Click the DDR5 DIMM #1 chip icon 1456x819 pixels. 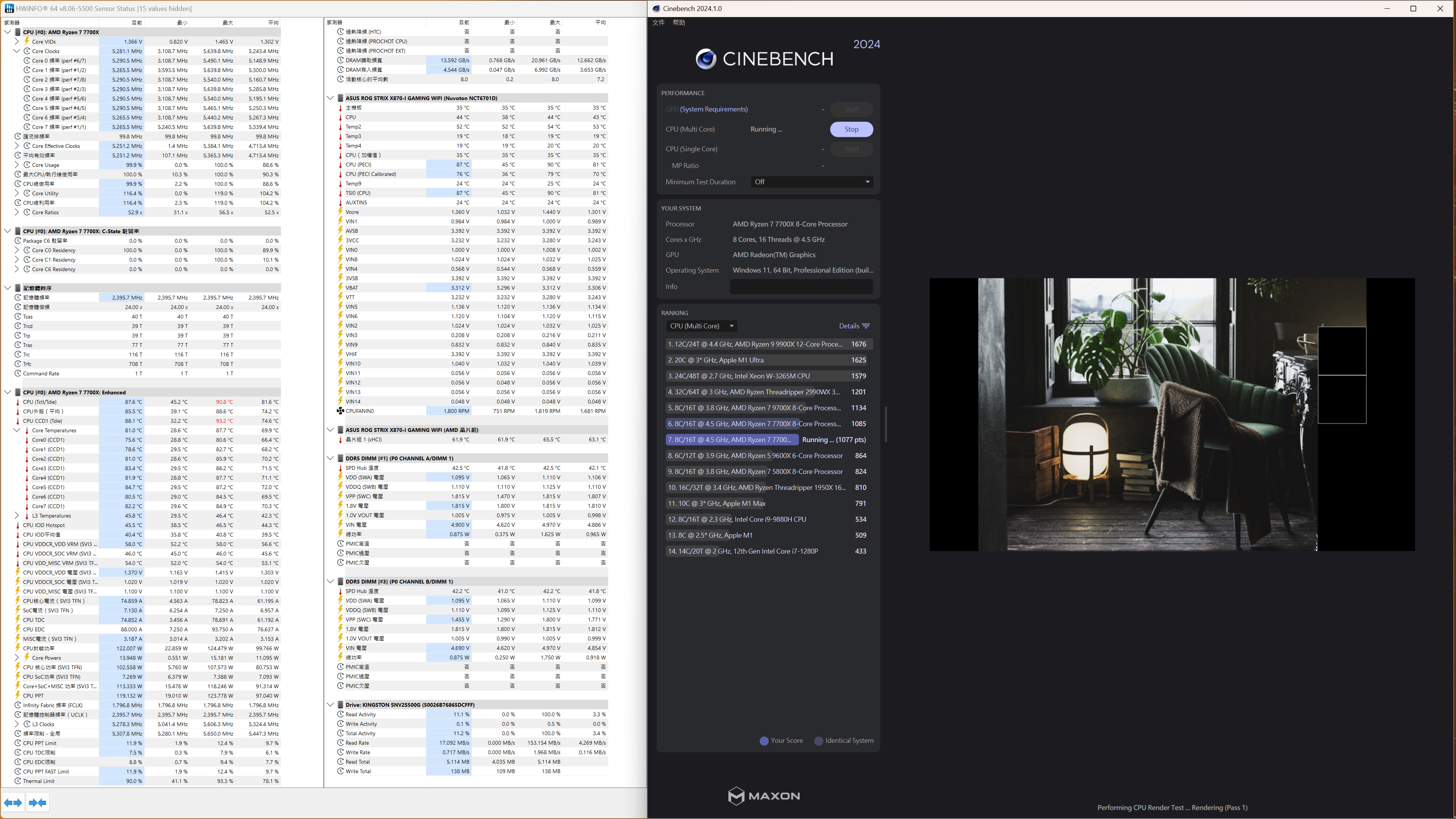pyautogui.click(x=340, y=458)
